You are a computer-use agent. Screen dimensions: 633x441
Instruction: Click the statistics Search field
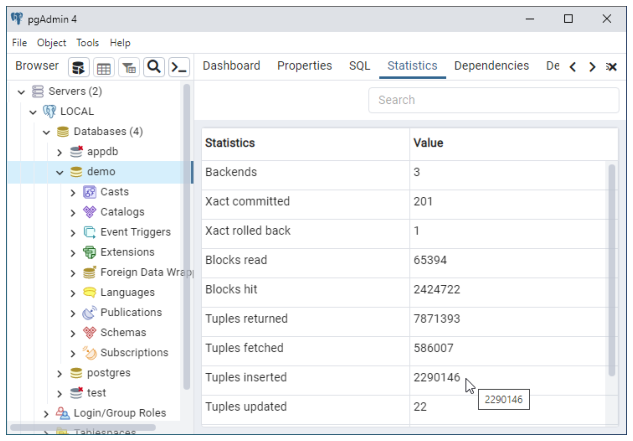point(493,100)
